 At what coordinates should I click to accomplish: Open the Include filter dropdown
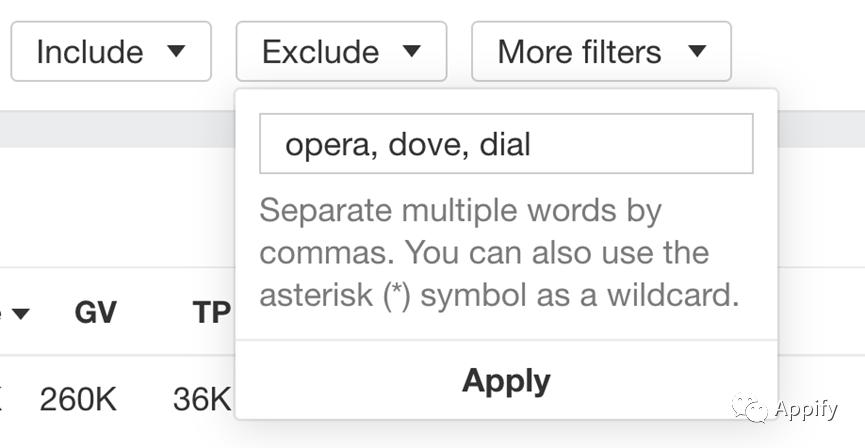pos(110,51)
